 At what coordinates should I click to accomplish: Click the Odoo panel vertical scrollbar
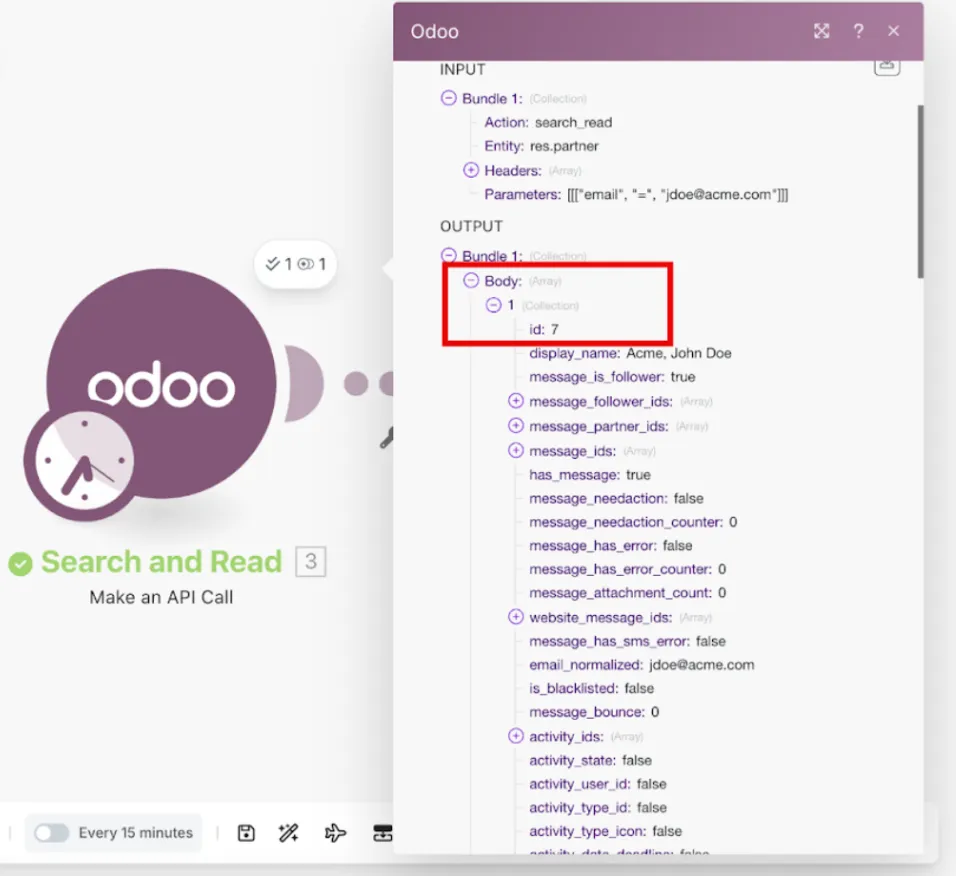click(x=920, y=191)
